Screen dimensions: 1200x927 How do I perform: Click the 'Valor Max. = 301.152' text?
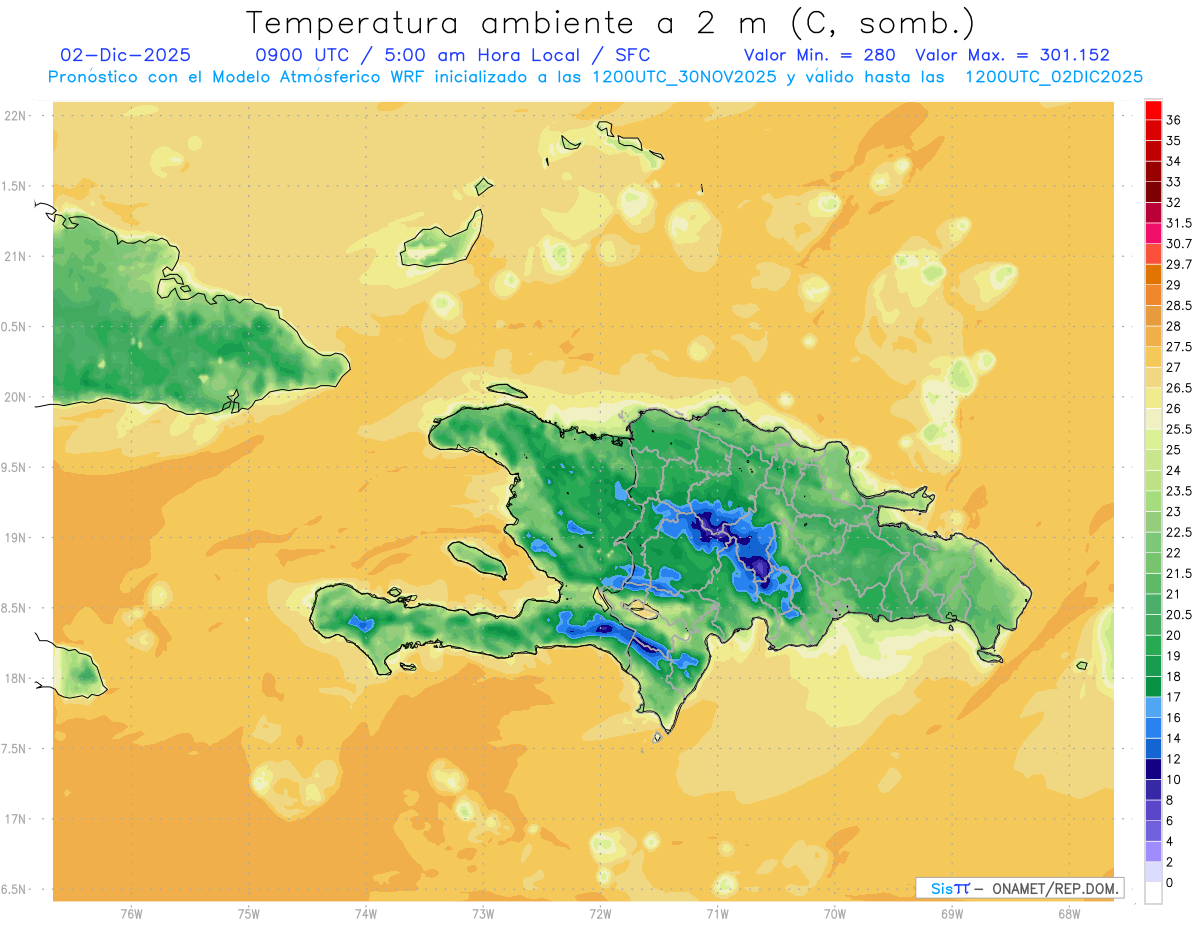1012,55
